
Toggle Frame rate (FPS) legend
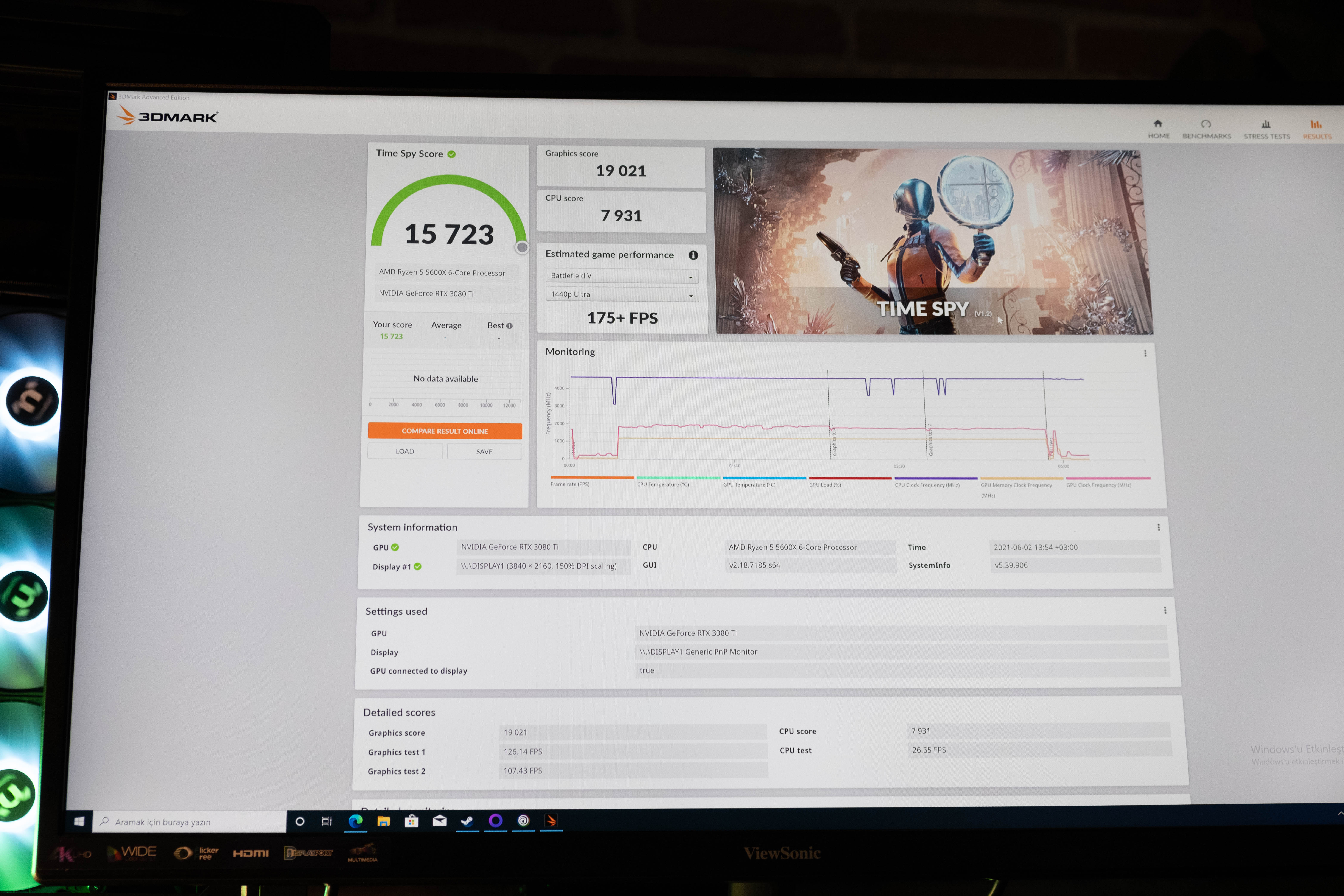tap(592, 481)
